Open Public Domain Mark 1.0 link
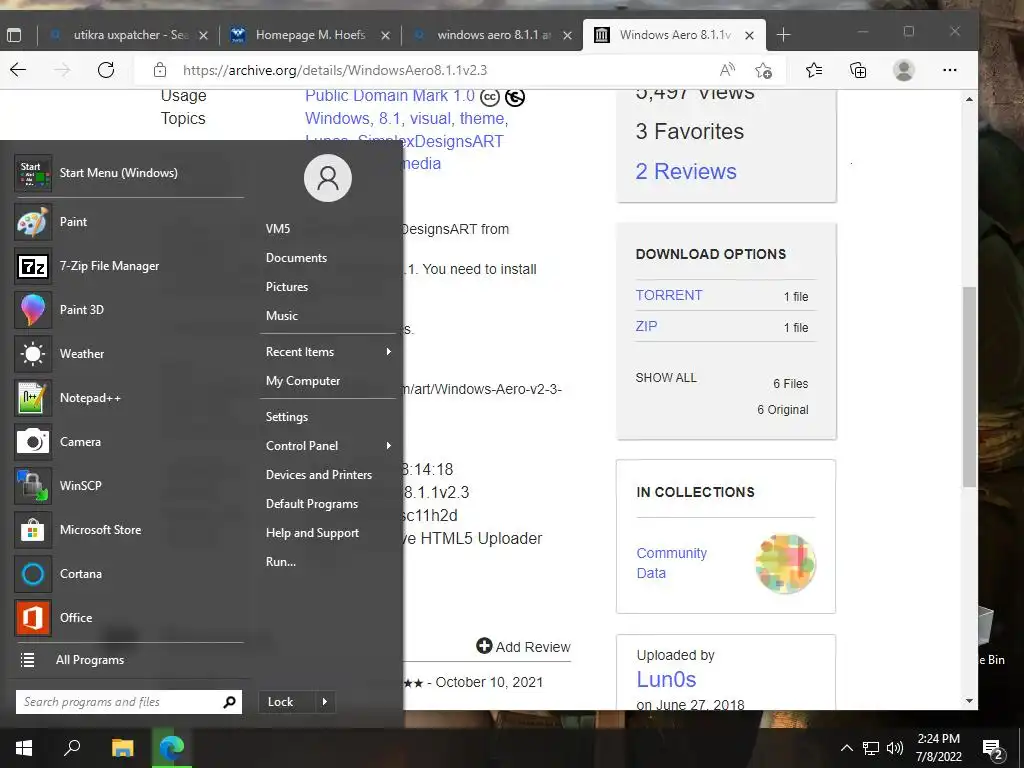This screenshot has width=1024, height=768. pyautogui.click(x=390, y=95)
